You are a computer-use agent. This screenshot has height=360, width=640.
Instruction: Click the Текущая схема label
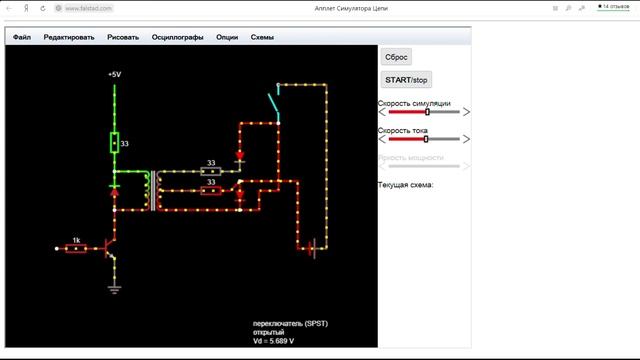[405, 185]
